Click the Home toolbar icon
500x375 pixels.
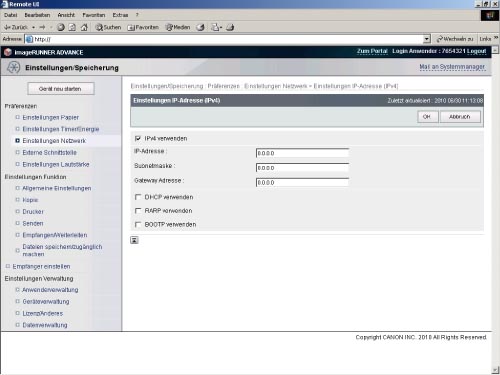pos(84,27)
